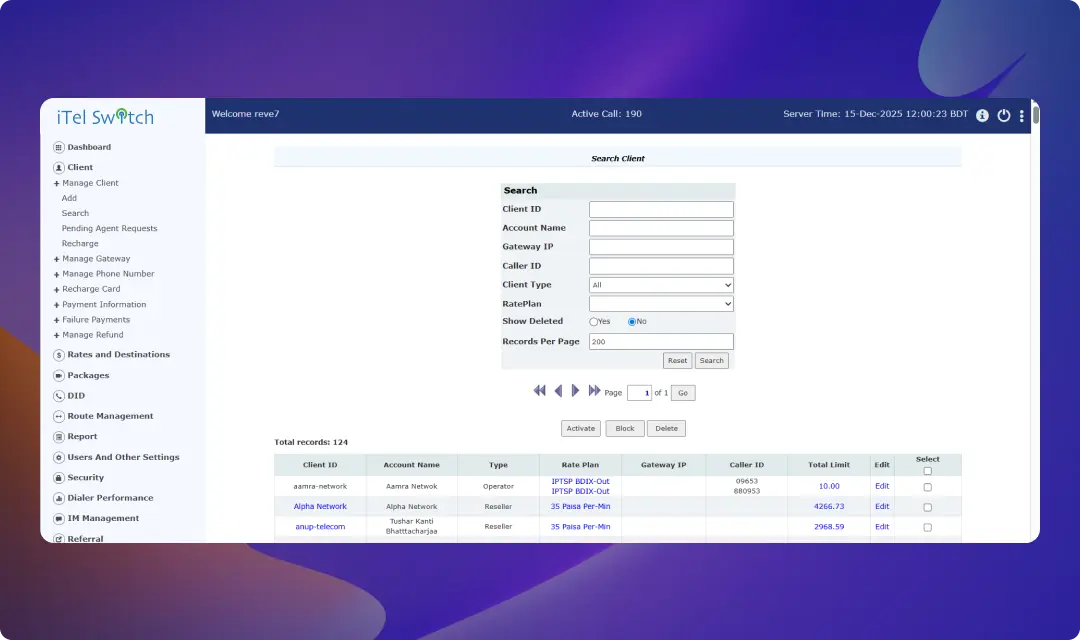Open the three-dot header menu
This screenshot has width=1080, height=640.
tap(1021, 115)
